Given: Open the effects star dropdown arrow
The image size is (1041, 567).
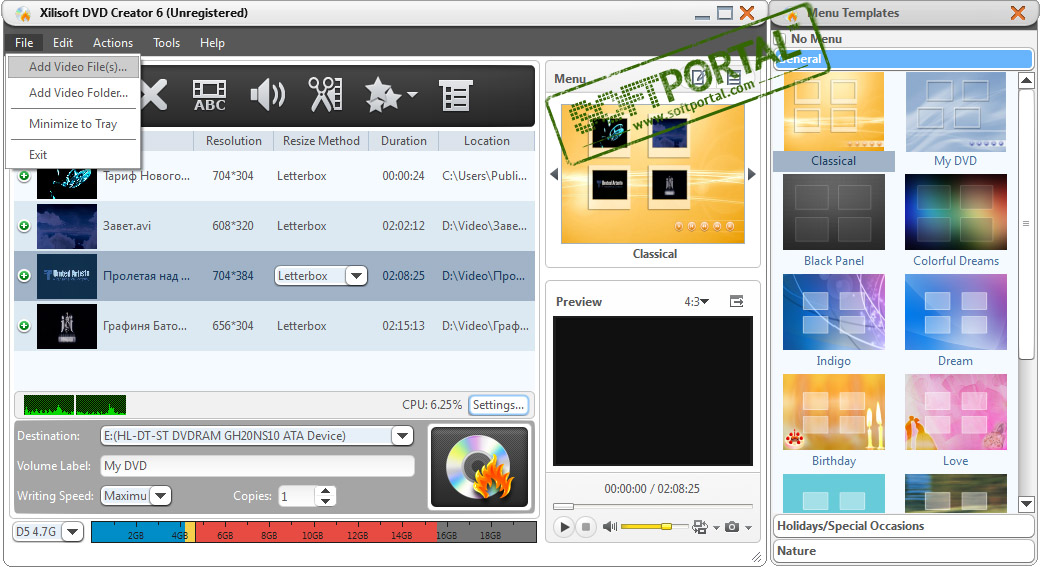Looking at the screenshot, I should [412, 95].
